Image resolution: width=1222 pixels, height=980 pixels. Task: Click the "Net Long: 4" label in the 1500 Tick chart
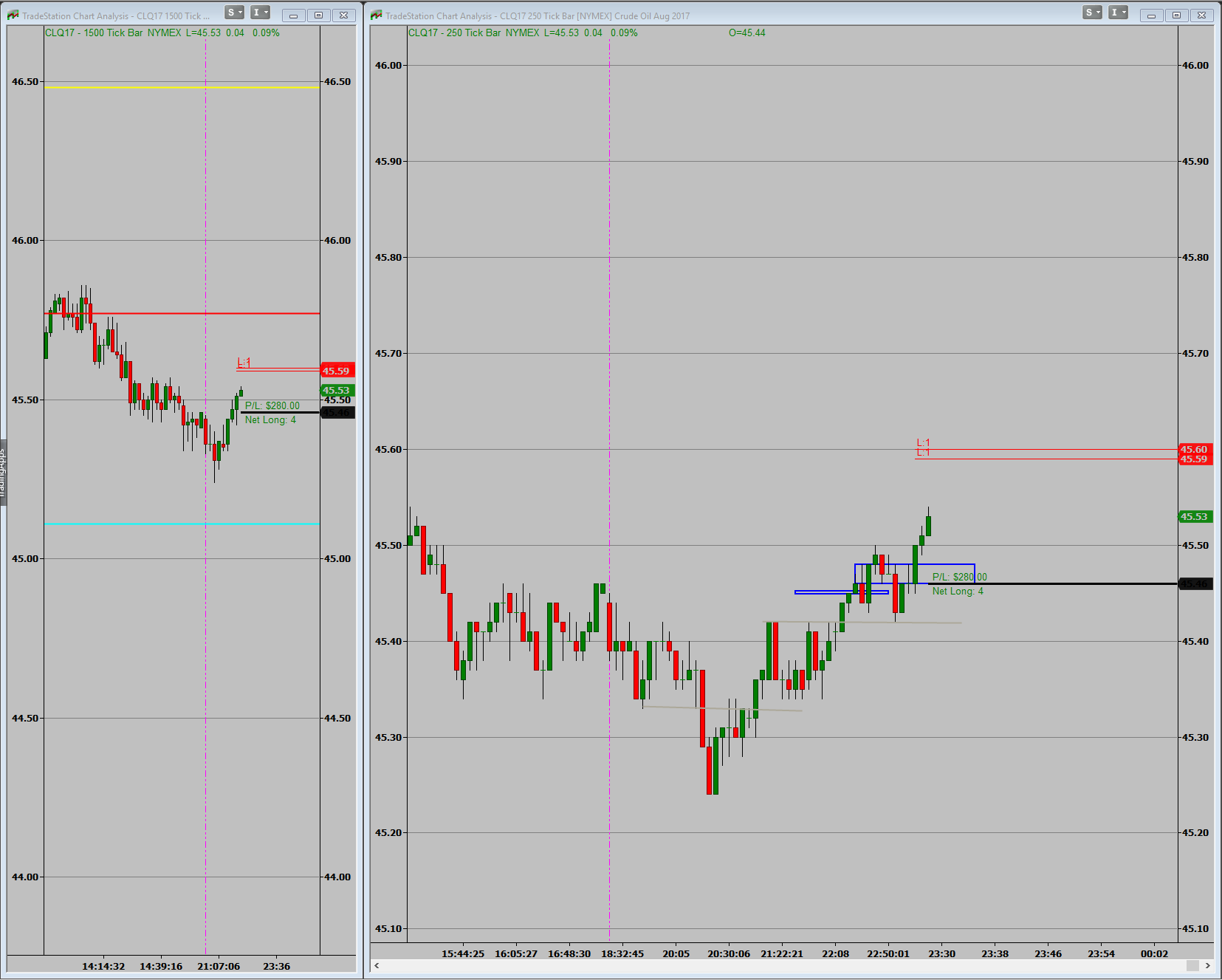click(270, 419)
